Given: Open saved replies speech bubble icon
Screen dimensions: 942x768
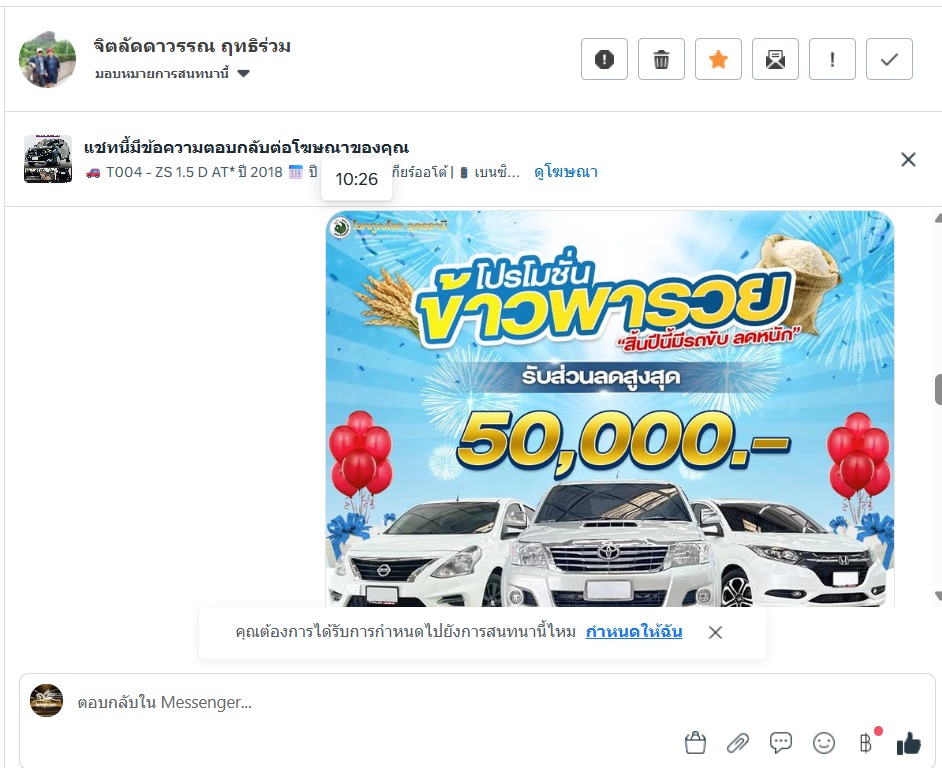Looking at the screenshot, I should (780, 743).
